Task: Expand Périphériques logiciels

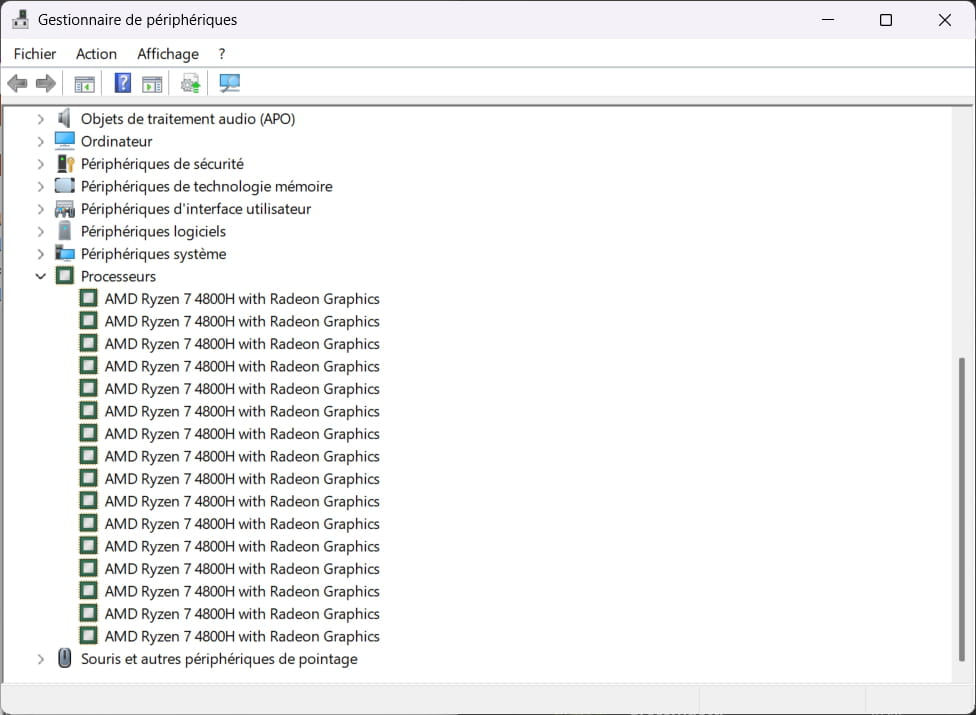Action: click(40, 231)
